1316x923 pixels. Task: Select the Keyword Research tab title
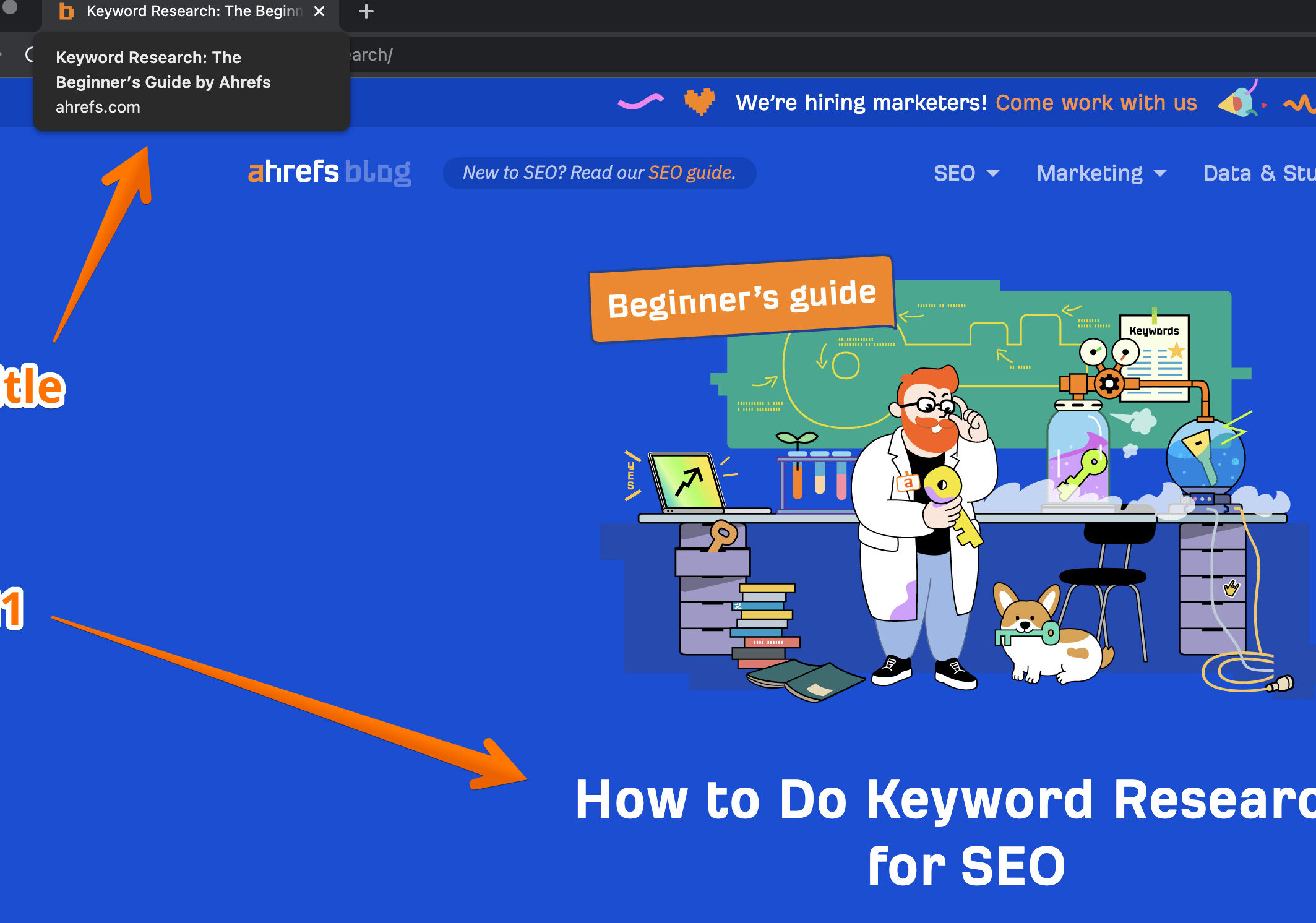(x=194, y=11)
